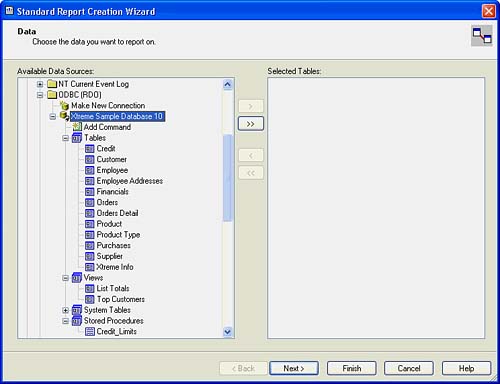Click the Credit_Limits stored procedure icon
The image size is (500, 384).
(x=90, y=332)
